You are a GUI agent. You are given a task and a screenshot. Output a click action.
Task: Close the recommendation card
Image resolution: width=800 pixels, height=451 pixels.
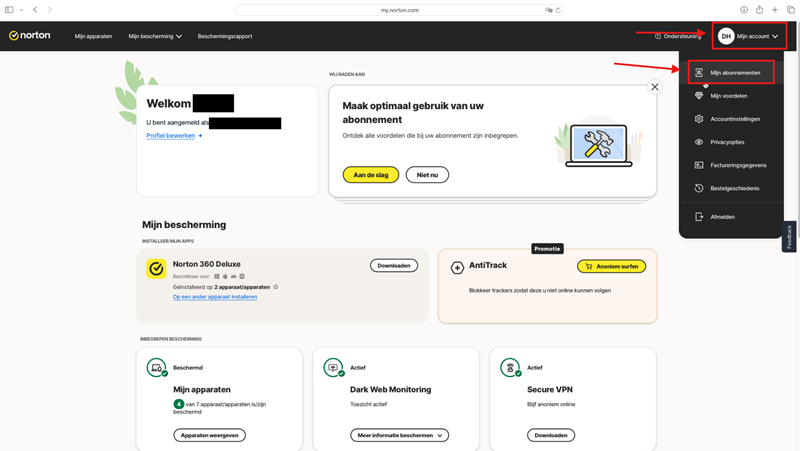pyautogui.click(x=655, y=87)
